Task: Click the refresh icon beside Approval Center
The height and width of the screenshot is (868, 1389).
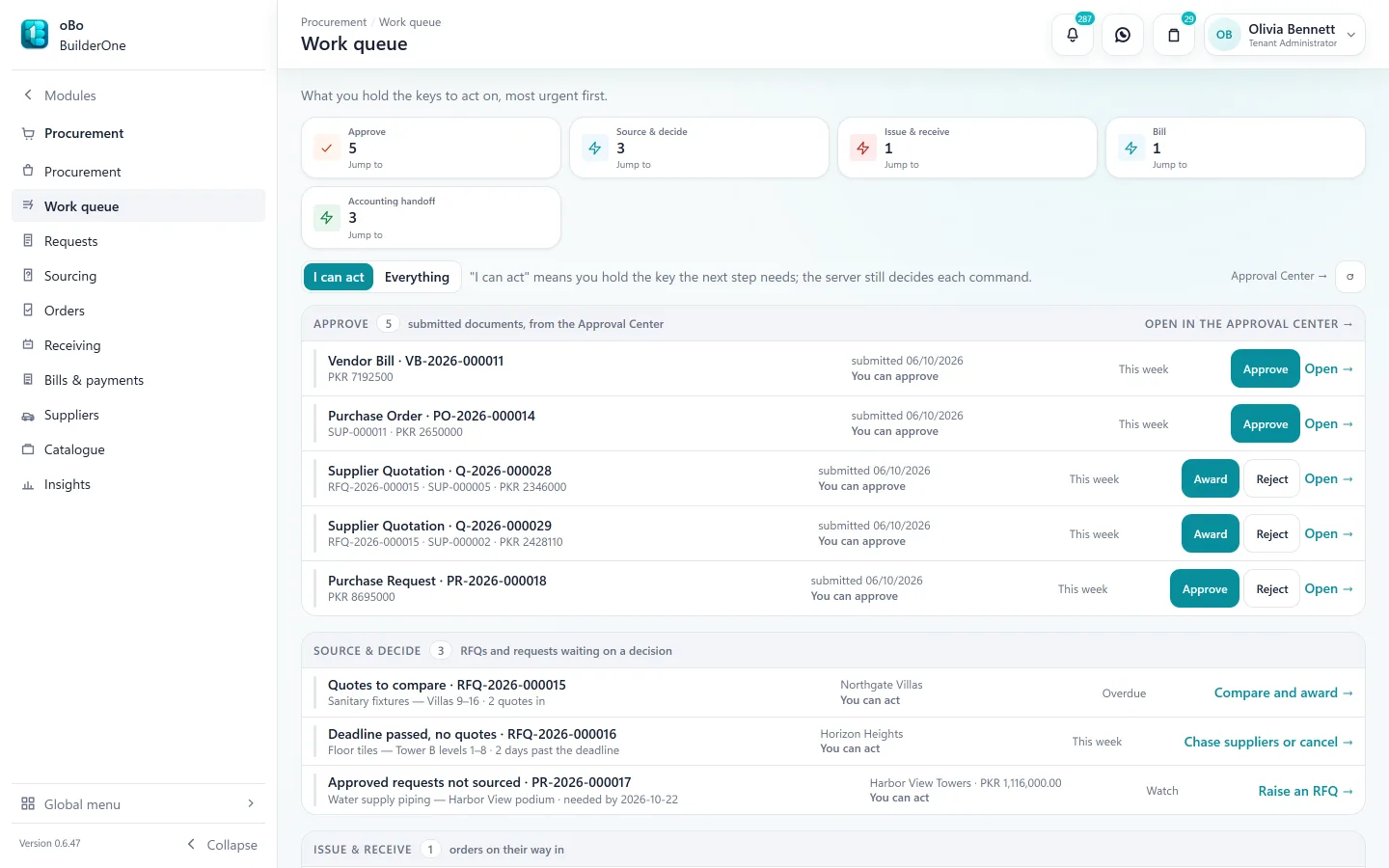Action: click(x=1350, y=277)
